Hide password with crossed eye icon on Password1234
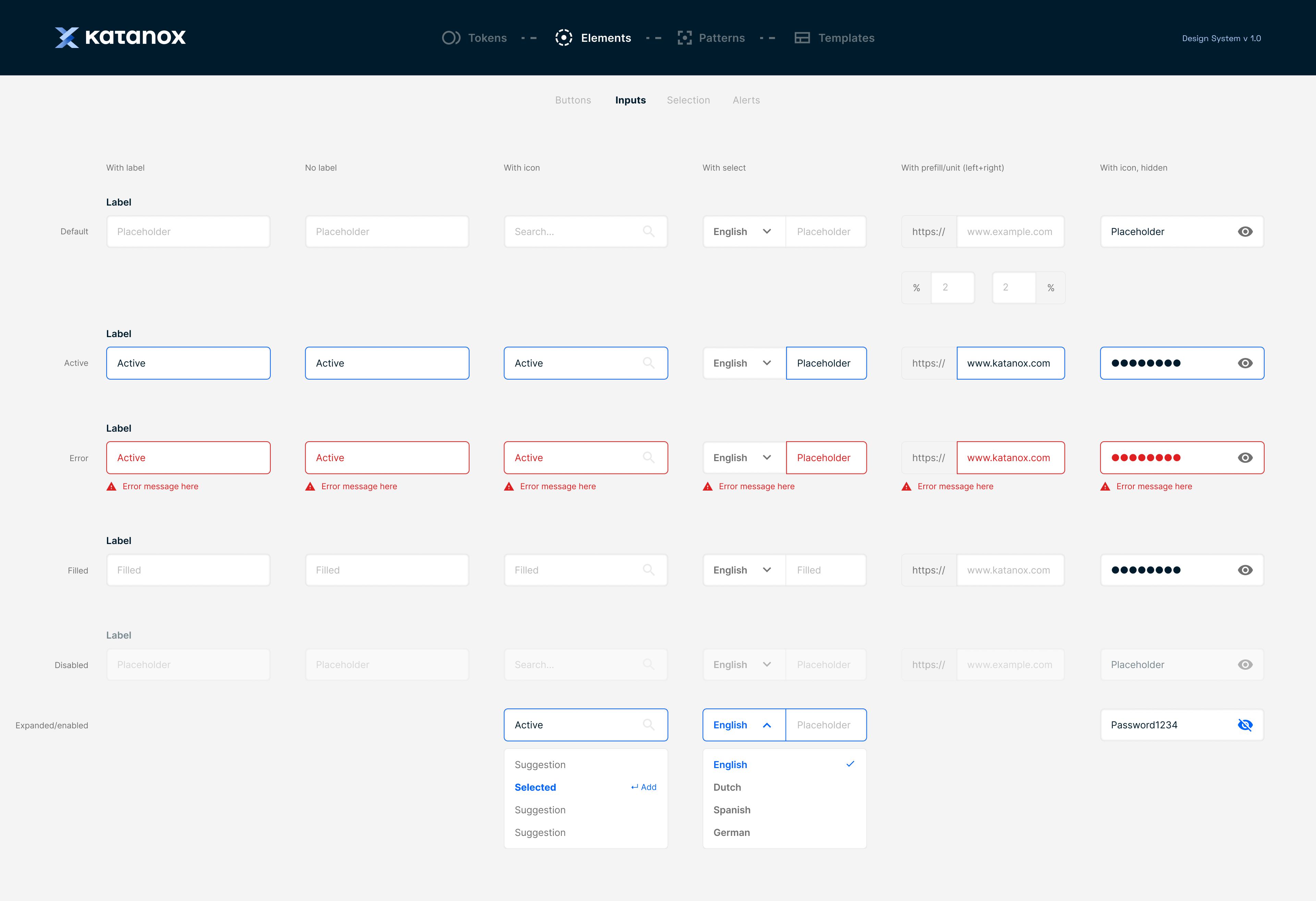Viewport: 1316px width, 901px height. 1245,725
